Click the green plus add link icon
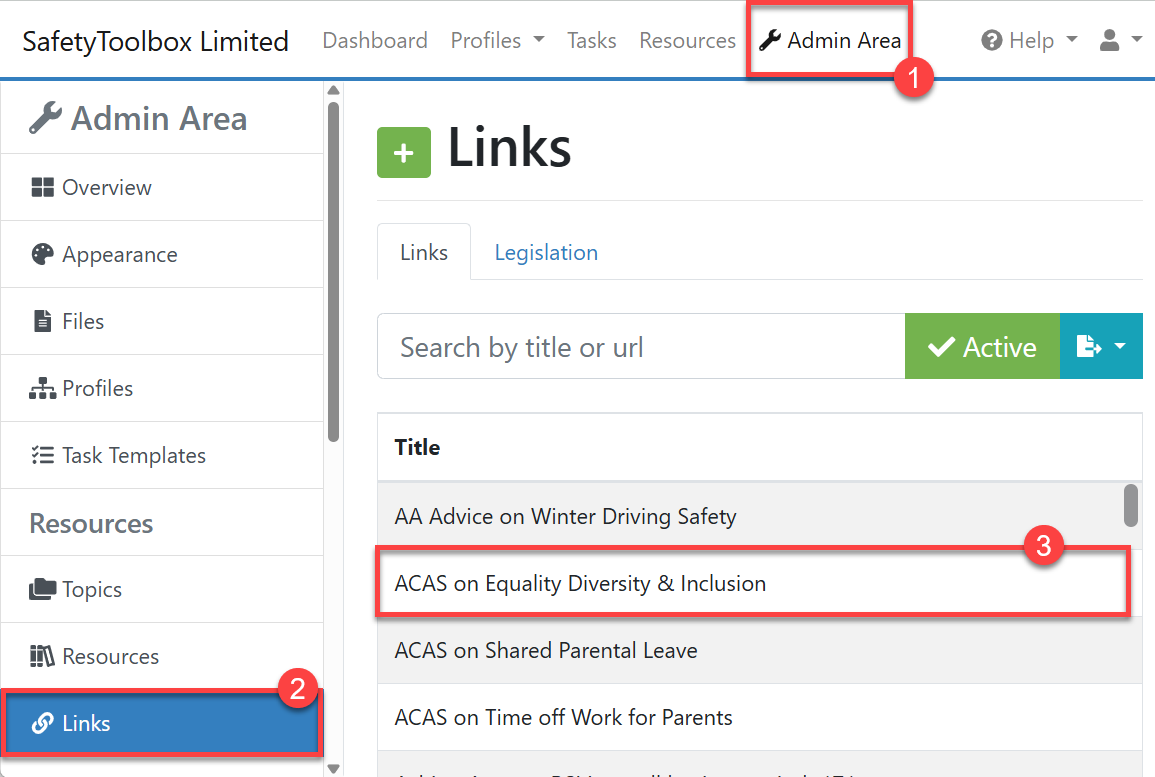Screen dimensions: 1155x777 403,153
